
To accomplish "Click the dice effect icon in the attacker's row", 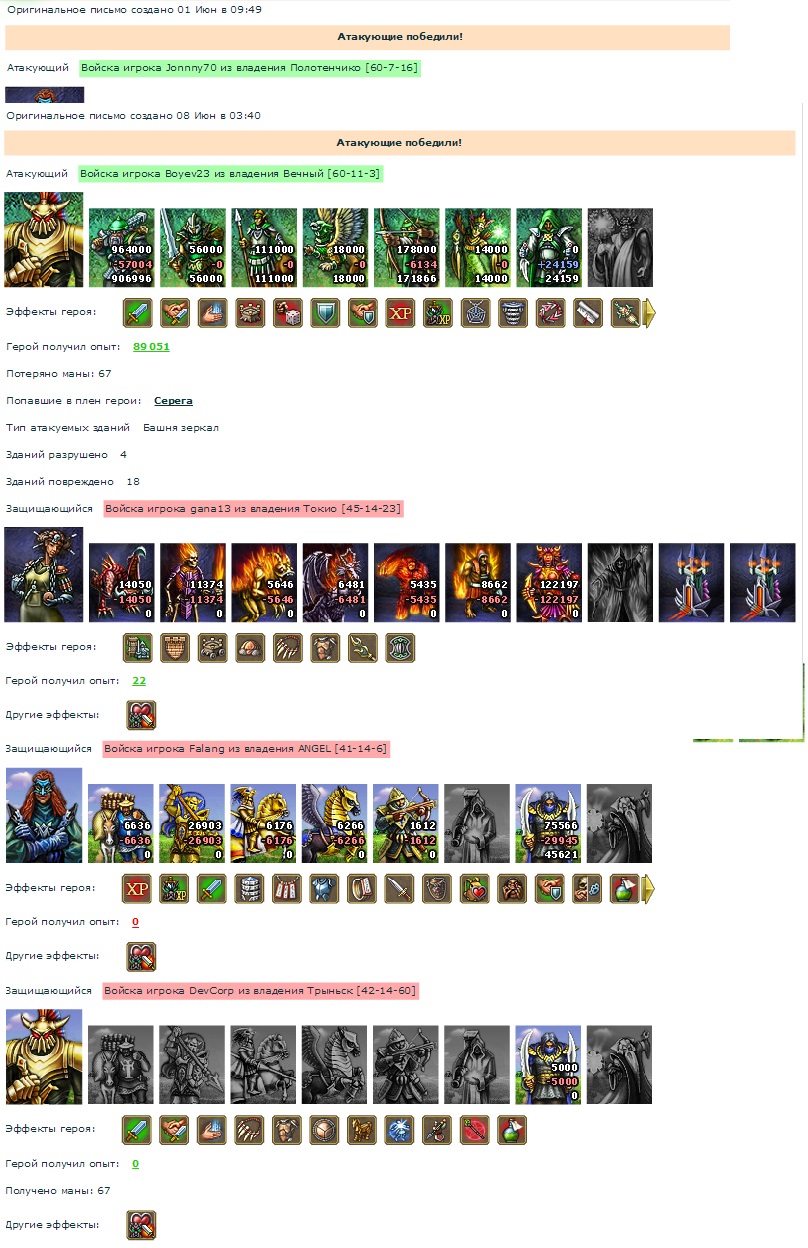I will (x=287, y=313).
